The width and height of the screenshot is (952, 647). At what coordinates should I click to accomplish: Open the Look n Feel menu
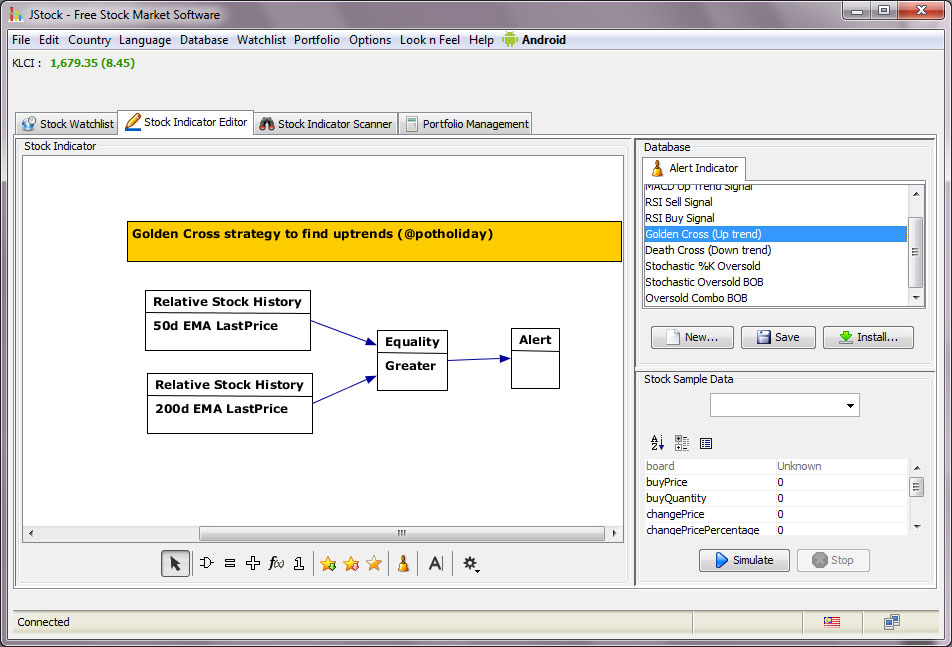pyautogui.click(x=430, y=40)
